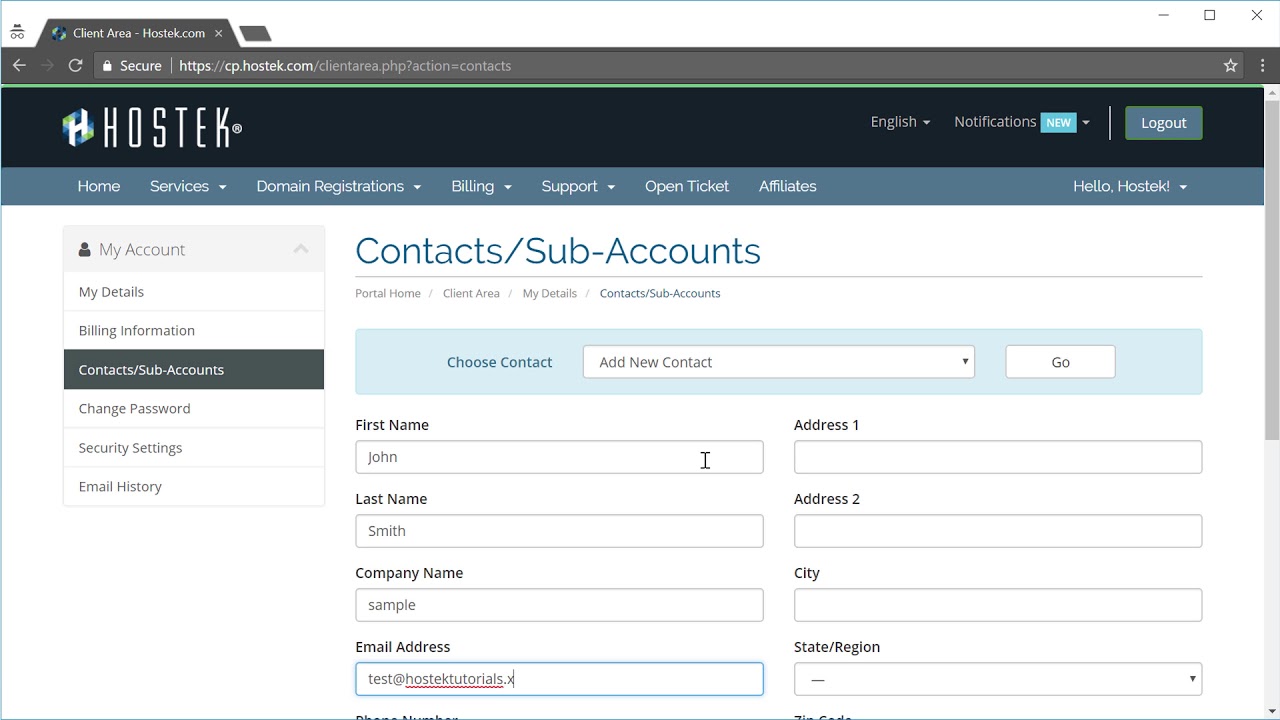Screen dimensions: 1280x720
Task: Click the Address 1 input field
Action: tap(997, 457)
